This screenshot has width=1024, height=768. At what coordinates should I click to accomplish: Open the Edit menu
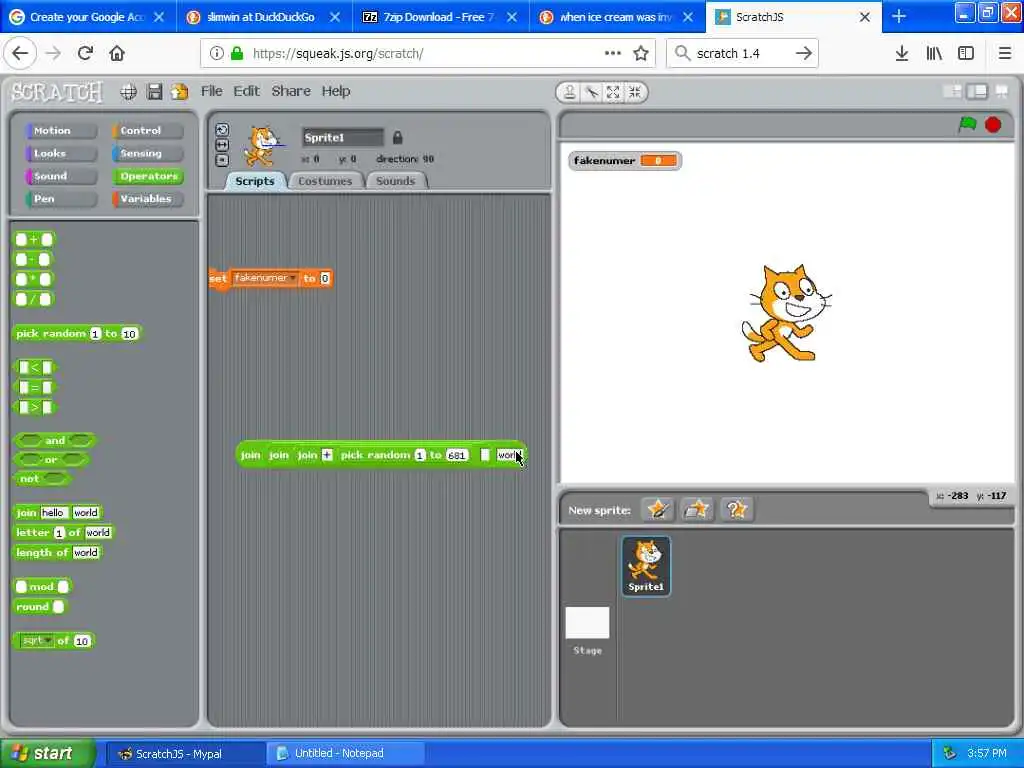247,91
